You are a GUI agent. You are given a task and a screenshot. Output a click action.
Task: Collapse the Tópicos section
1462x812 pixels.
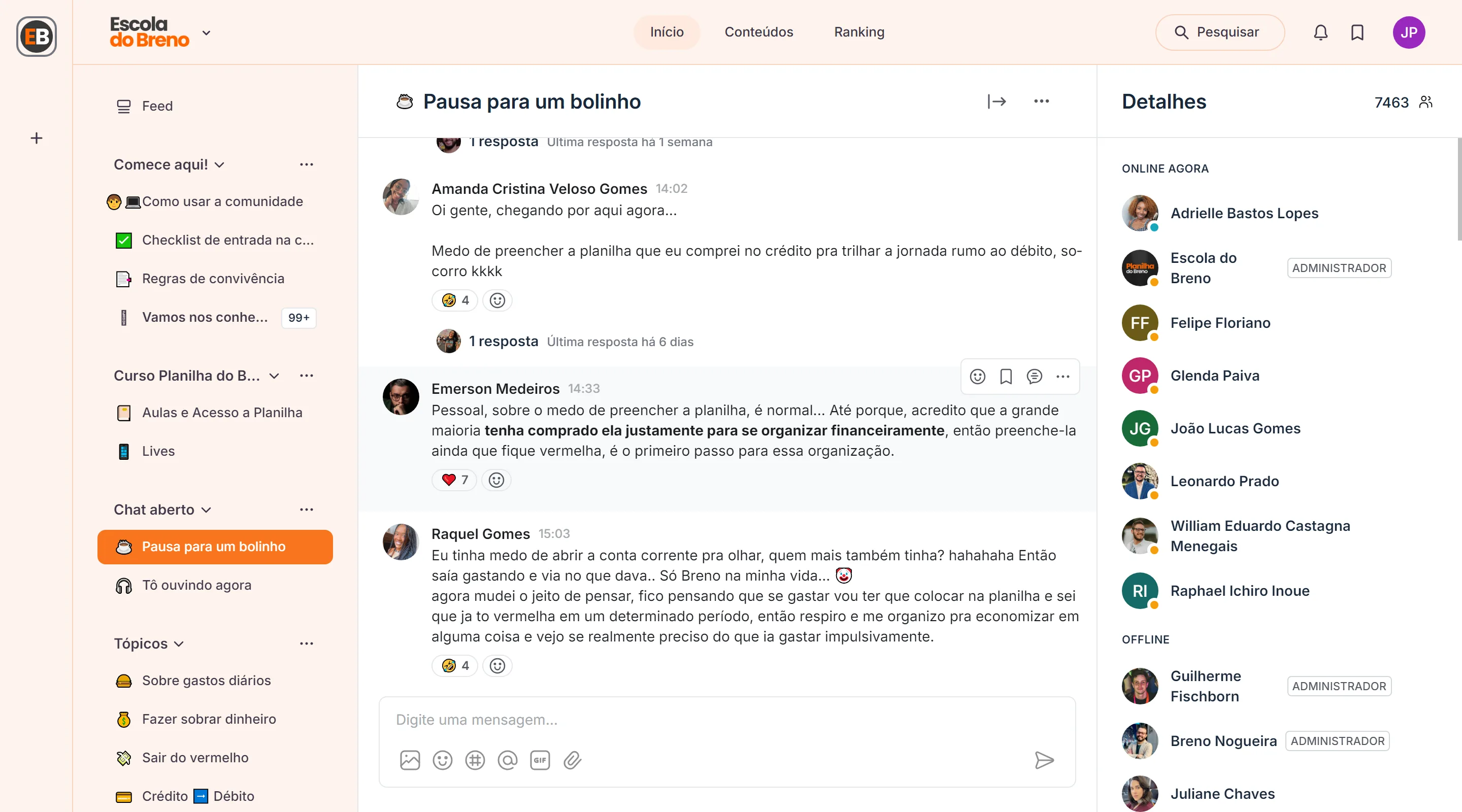[x=179, y=644]
